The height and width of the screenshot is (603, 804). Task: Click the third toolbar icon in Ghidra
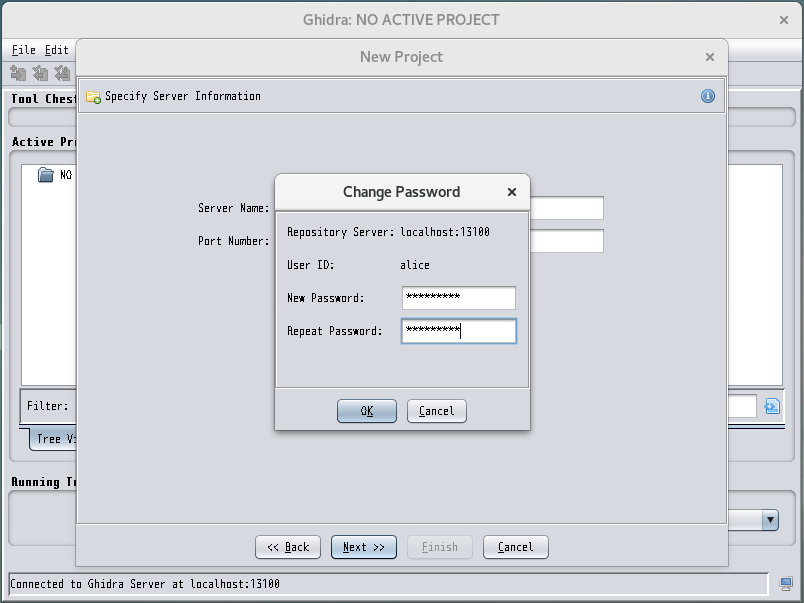click(62, 74)
